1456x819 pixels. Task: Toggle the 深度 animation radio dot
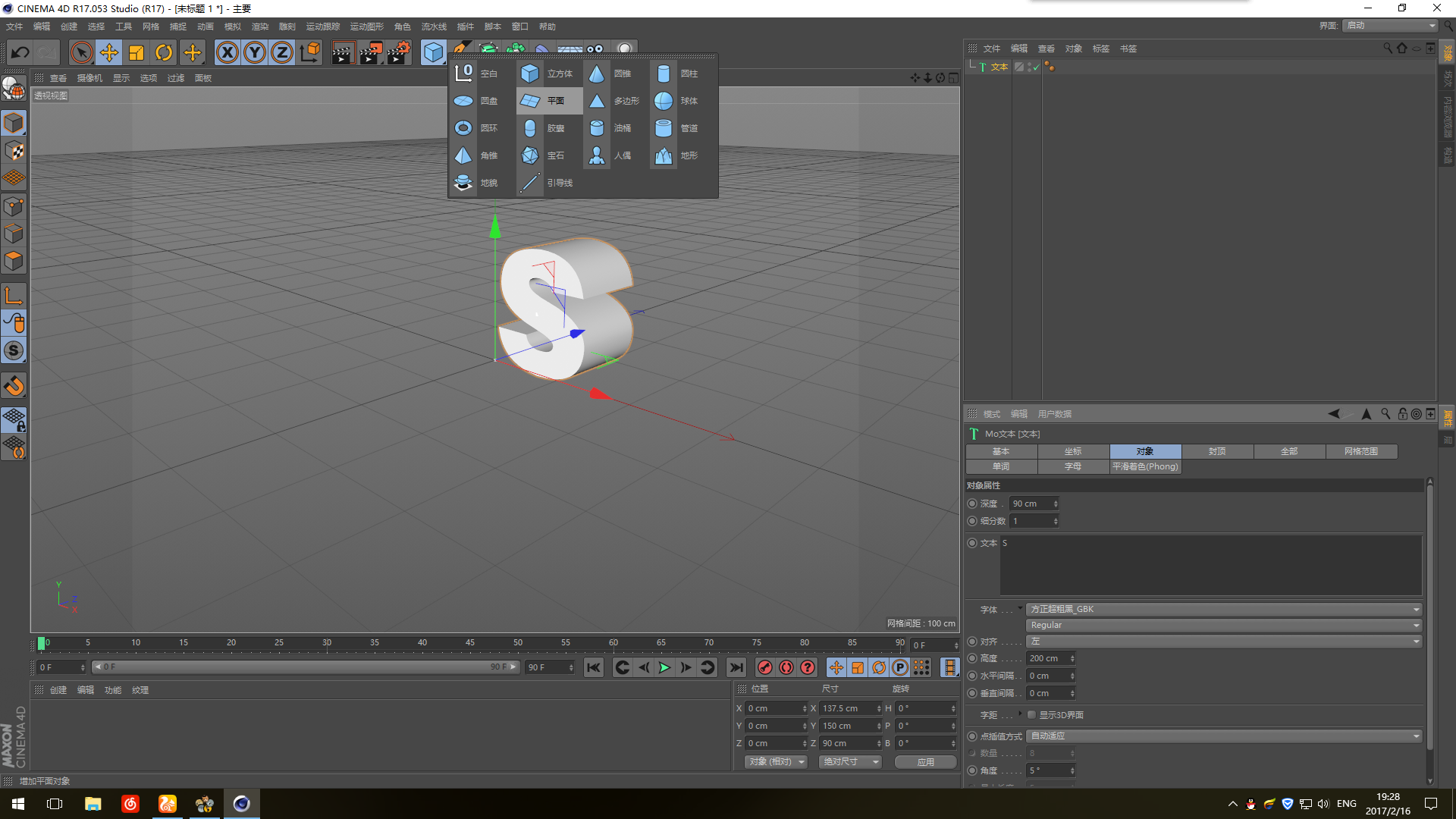972,504
